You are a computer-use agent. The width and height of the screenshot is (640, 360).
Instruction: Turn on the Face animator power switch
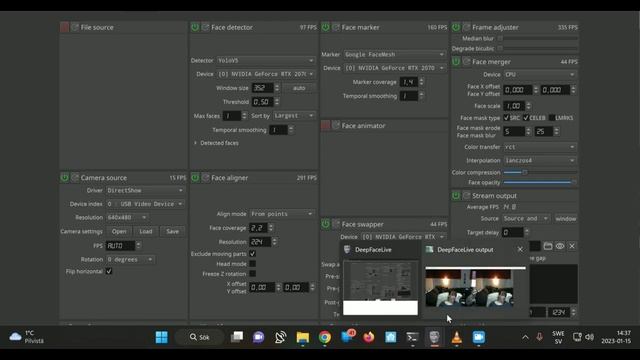click(x=326, y=125)
